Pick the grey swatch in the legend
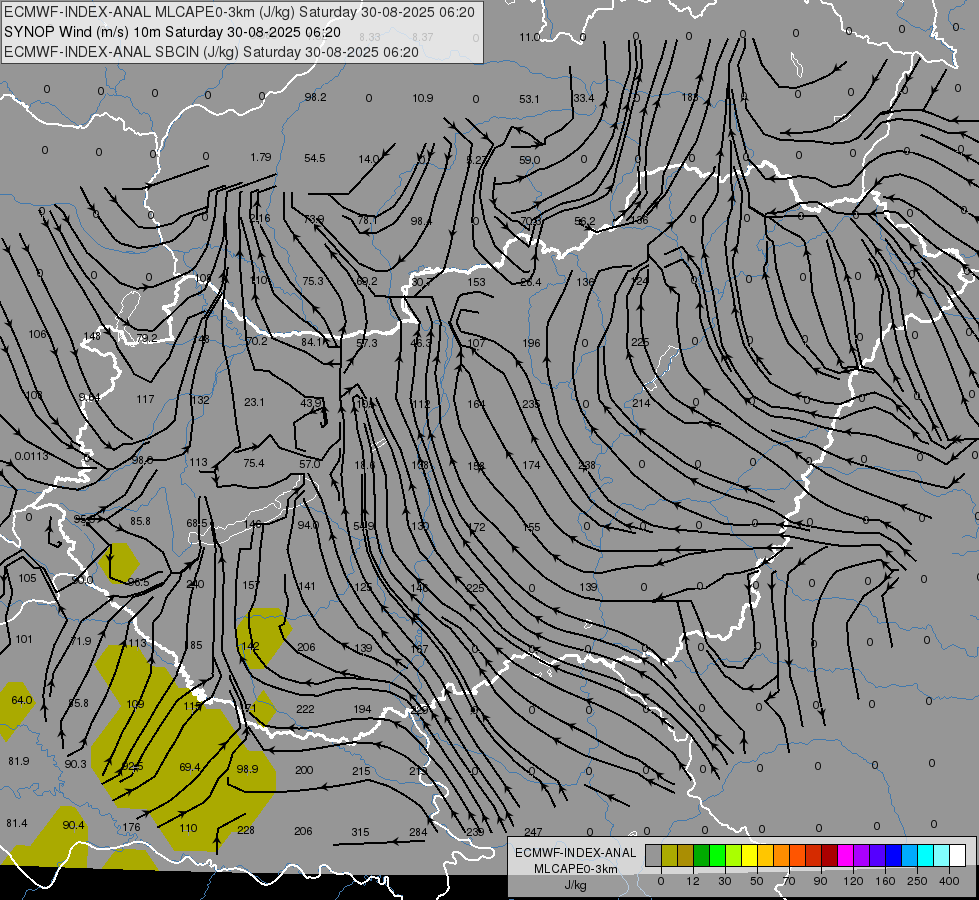Viewport: 979px width, 900px height. coord(653,855)
